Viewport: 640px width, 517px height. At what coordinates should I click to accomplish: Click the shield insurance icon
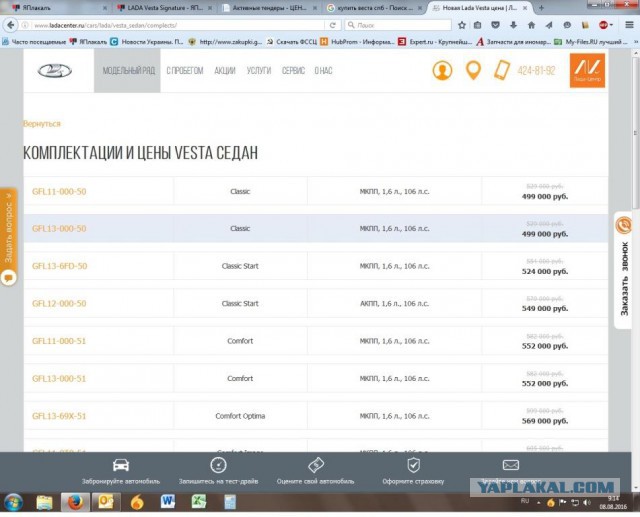tap(413, 465)
